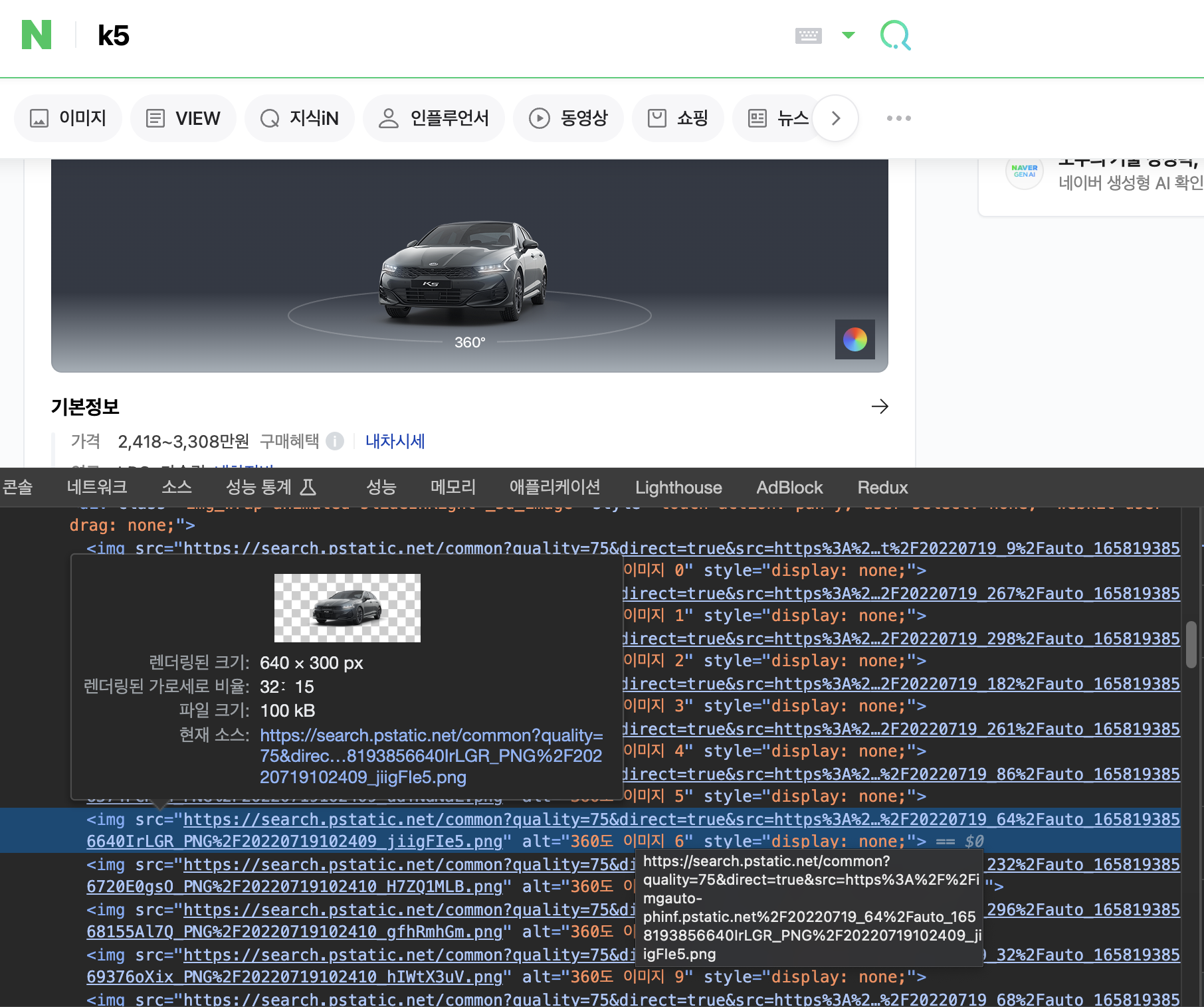
Task: Open the gfhRmhGm.png source link
Action: (x=294, y=931)
